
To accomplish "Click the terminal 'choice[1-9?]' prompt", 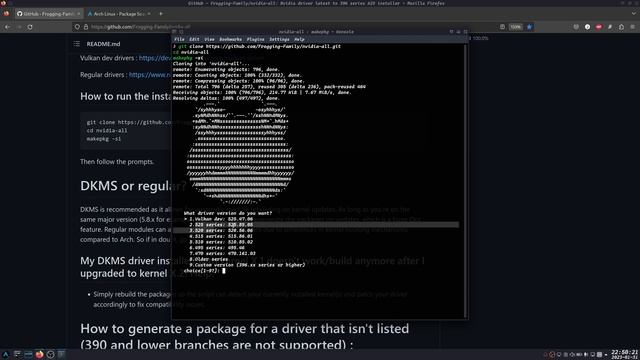I will click(202, 271).
